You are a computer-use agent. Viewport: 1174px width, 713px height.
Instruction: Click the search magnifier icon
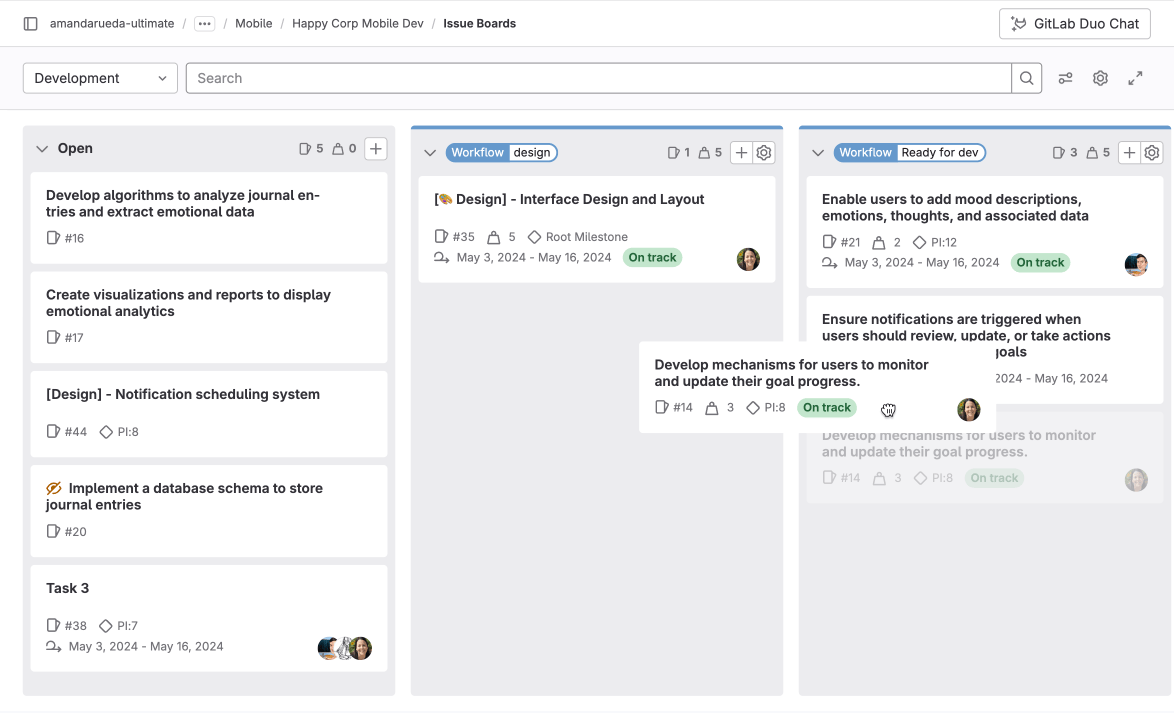tap(1027, 78)
